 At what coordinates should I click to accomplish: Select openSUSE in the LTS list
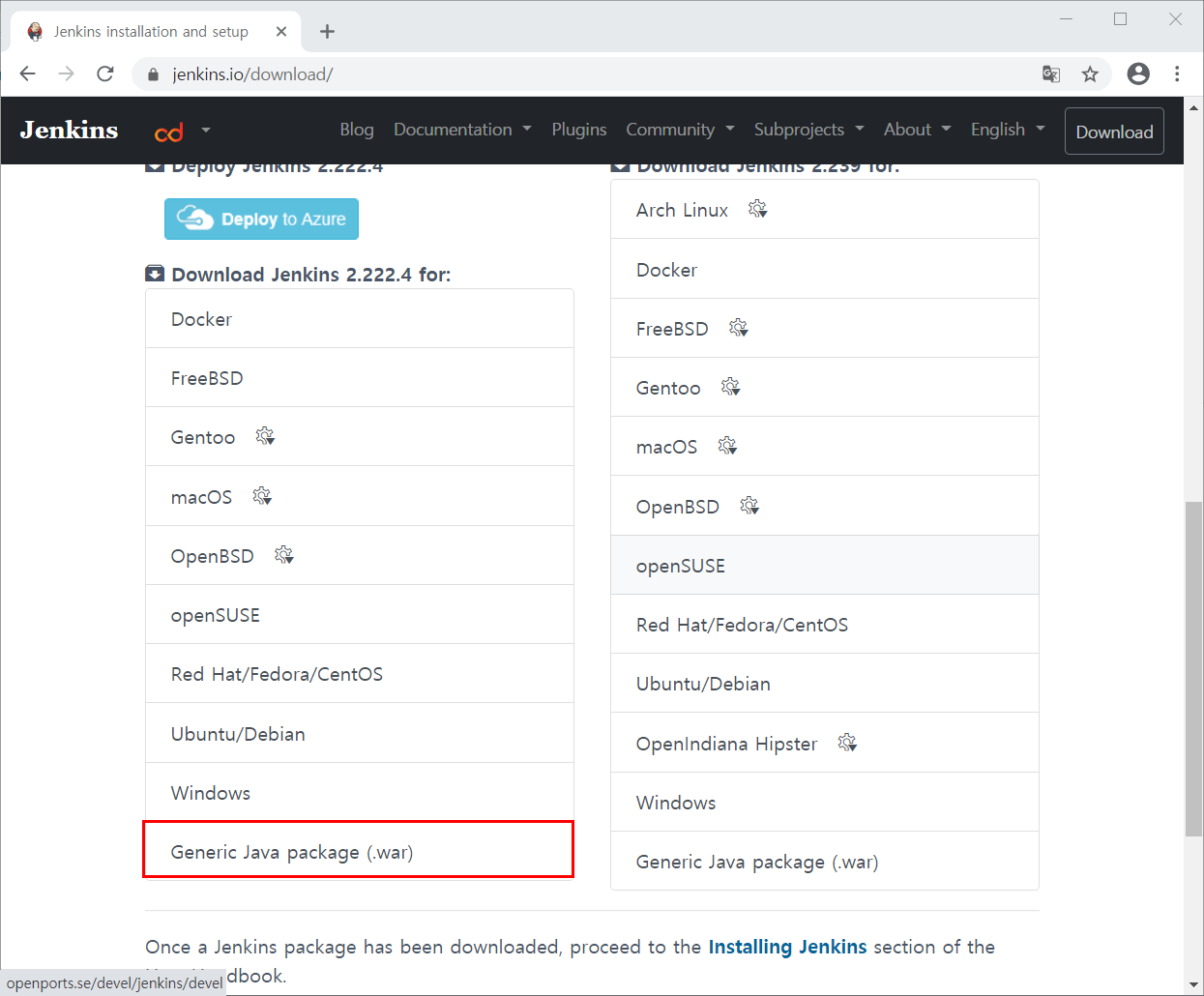(360, 615)
